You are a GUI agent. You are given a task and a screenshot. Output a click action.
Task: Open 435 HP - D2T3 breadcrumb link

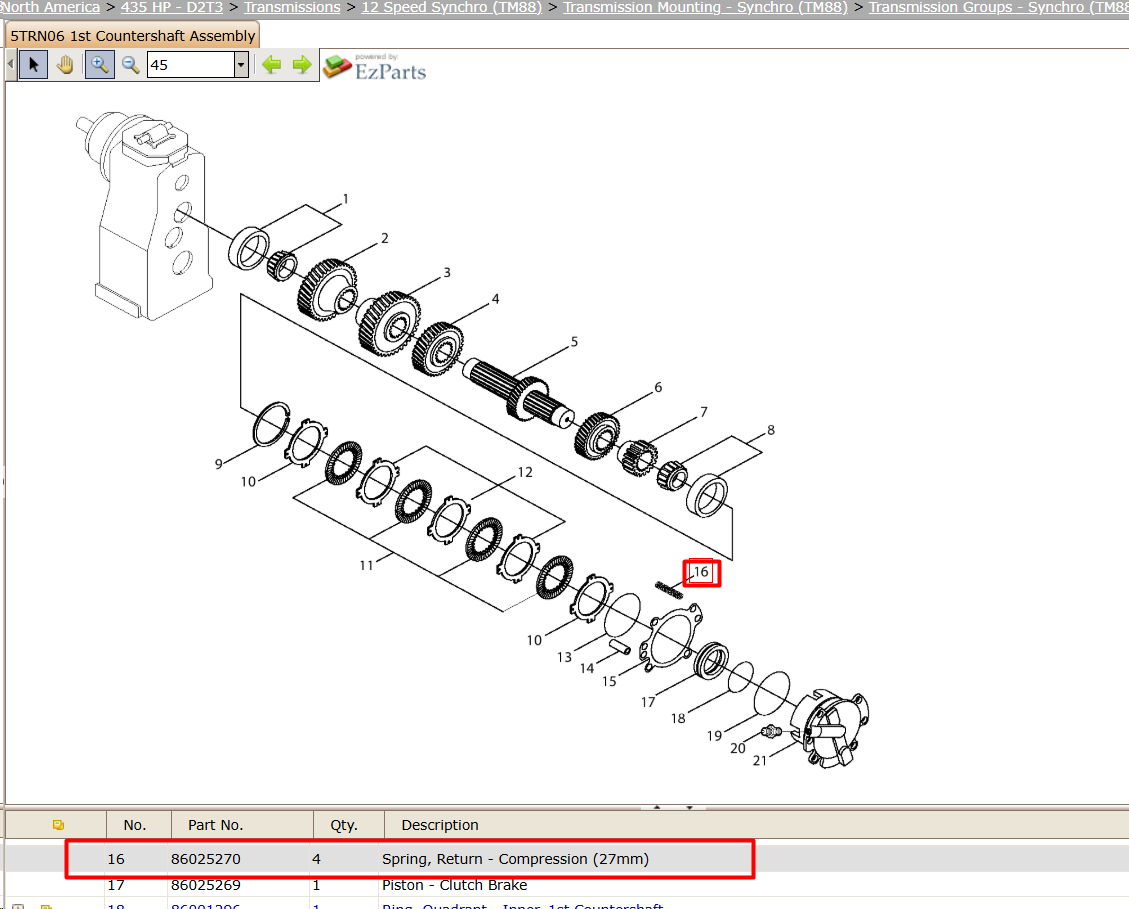[171, 7]
